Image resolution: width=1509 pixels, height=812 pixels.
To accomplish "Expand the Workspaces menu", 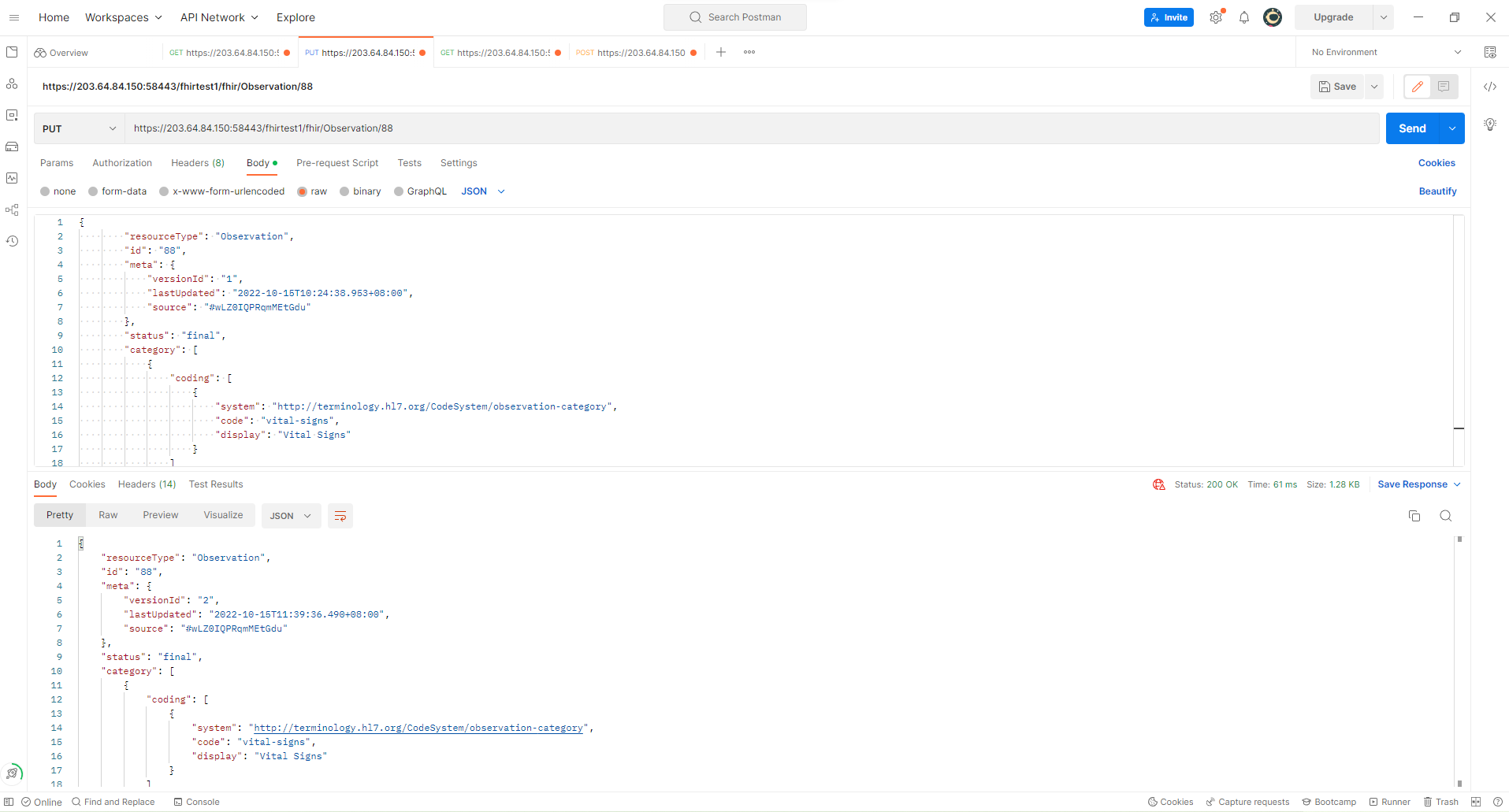I will pos(124,17).
